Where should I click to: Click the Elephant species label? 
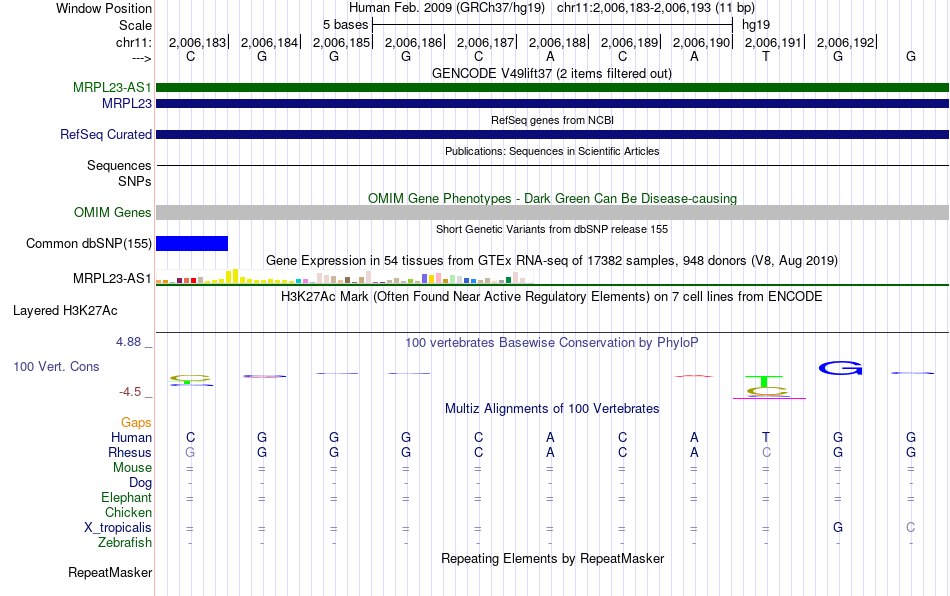coord(126,498)
